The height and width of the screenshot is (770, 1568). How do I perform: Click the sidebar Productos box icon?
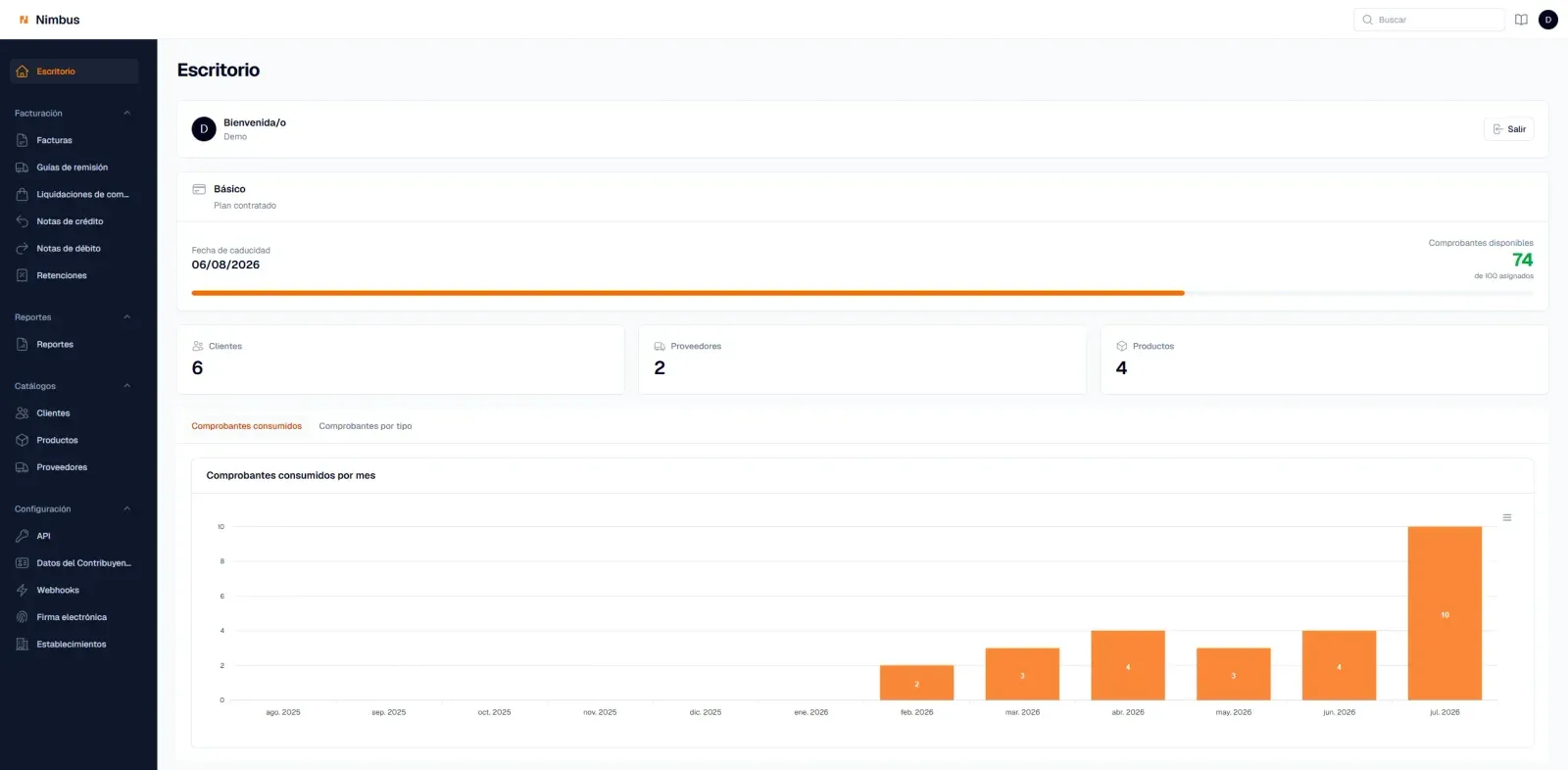(23, 440)
